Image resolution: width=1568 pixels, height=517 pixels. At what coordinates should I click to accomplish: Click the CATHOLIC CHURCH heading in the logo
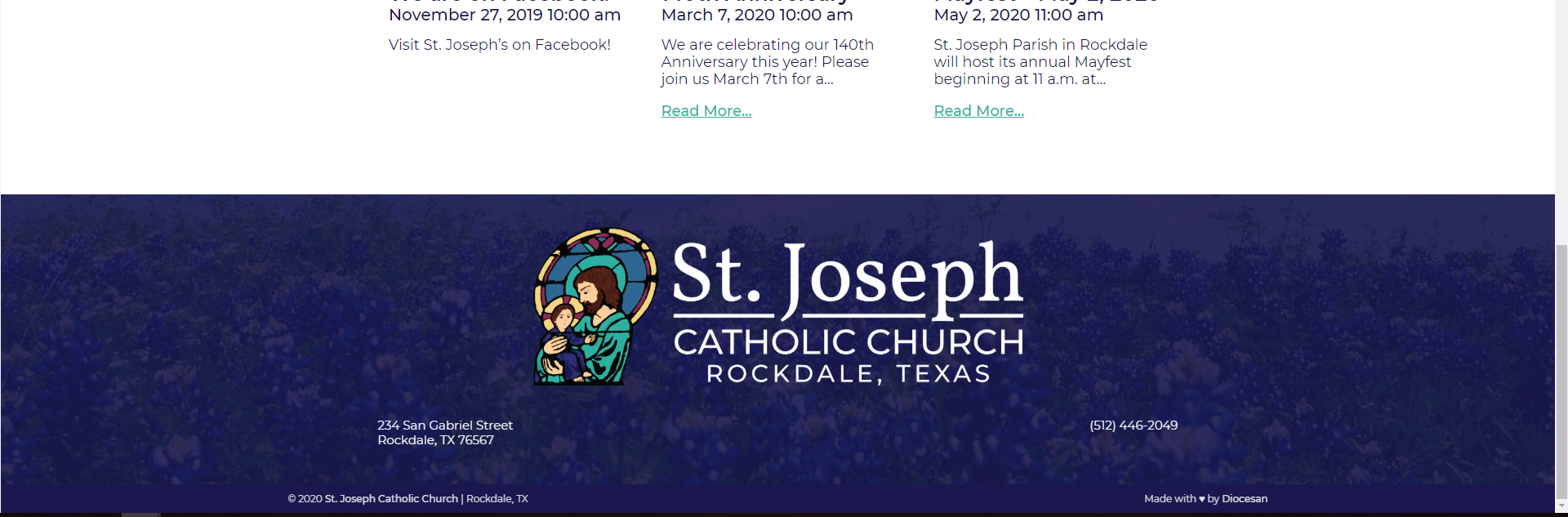click(848, 342)
